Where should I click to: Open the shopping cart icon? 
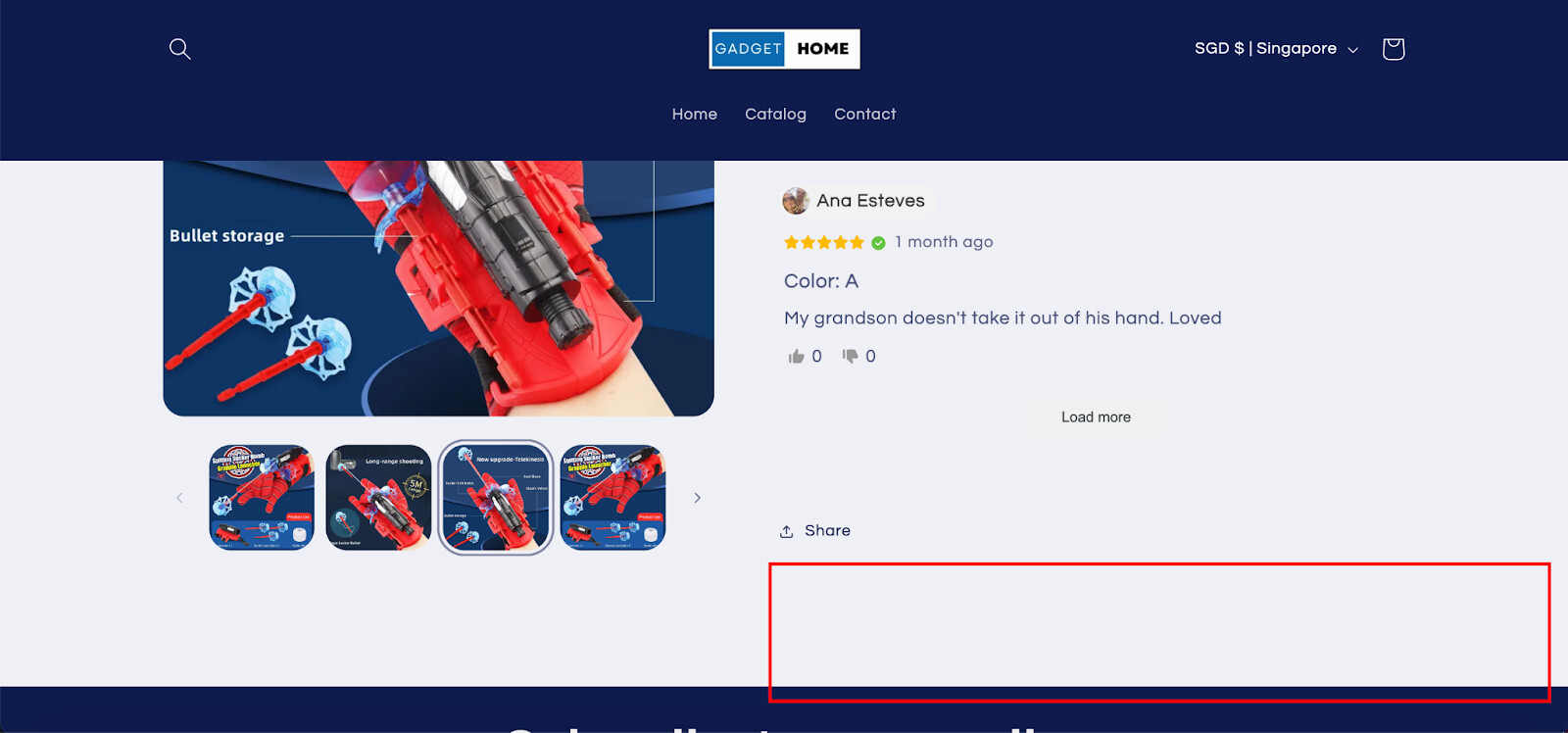tap(1393, 49)
